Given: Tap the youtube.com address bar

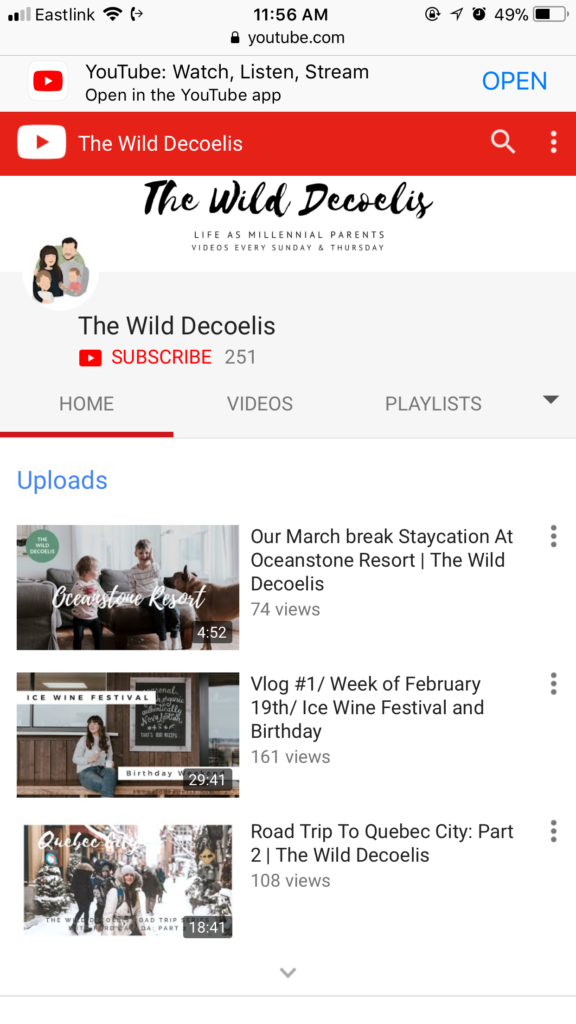Looking at the screenshot, I should [x=288, y=38].
